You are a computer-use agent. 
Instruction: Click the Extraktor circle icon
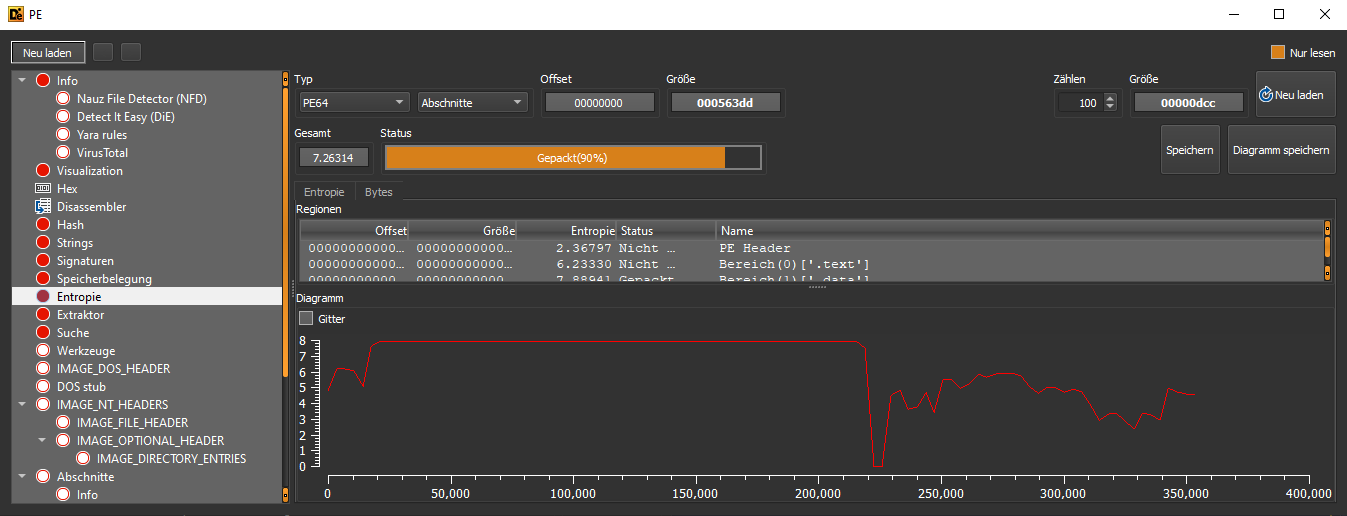(43, 315)
